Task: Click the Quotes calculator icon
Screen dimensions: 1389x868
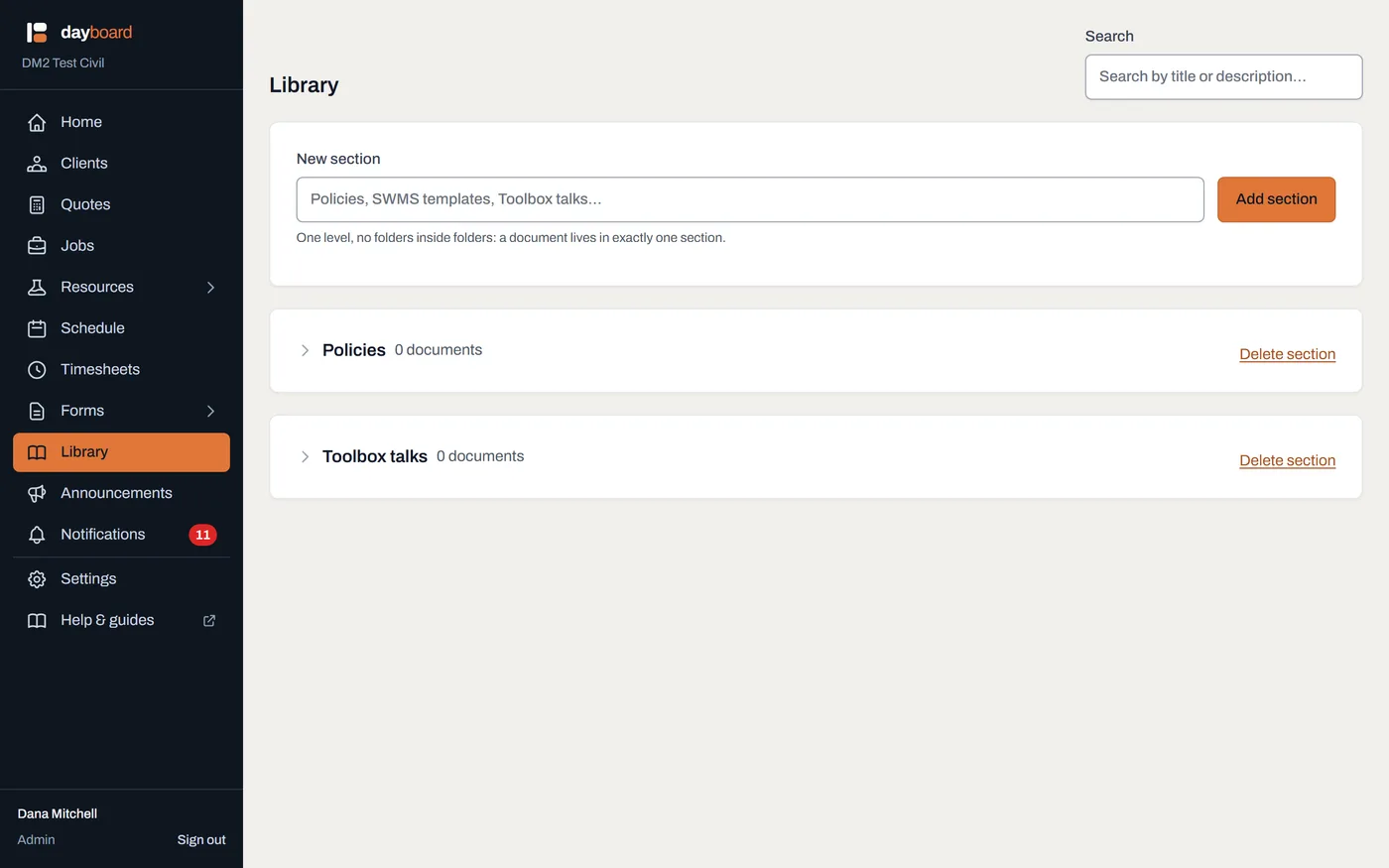Action: coord(37,204)
